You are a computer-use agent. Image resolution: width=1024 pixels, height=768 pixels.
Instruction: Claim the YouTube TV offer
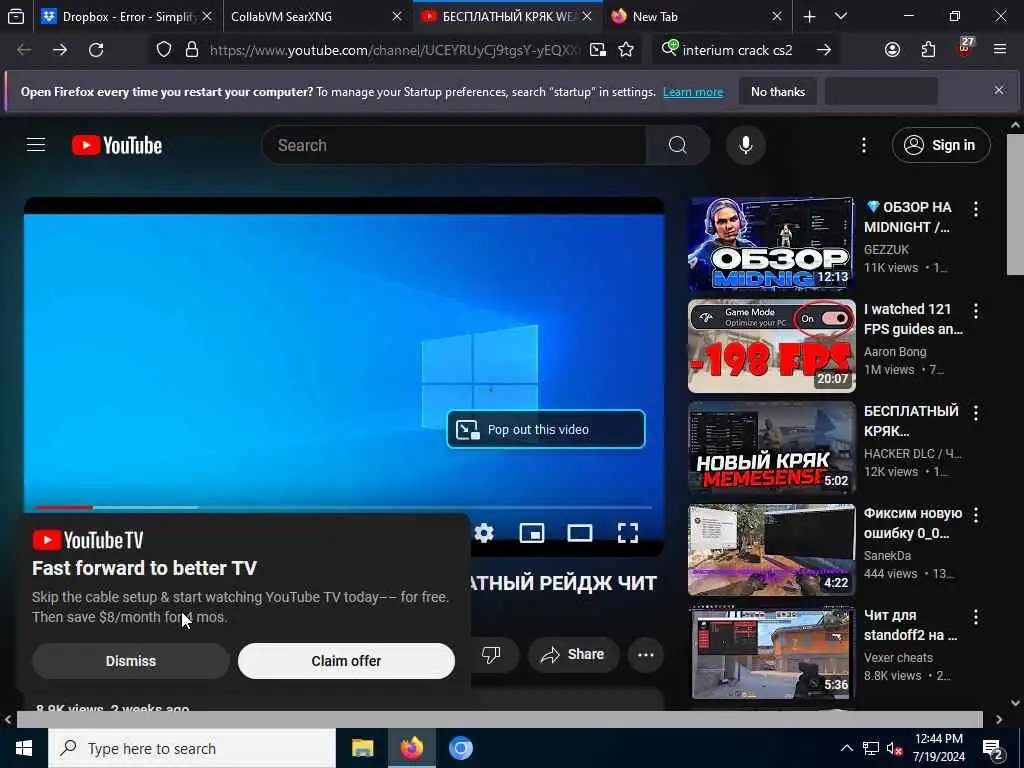coord(346,661)
